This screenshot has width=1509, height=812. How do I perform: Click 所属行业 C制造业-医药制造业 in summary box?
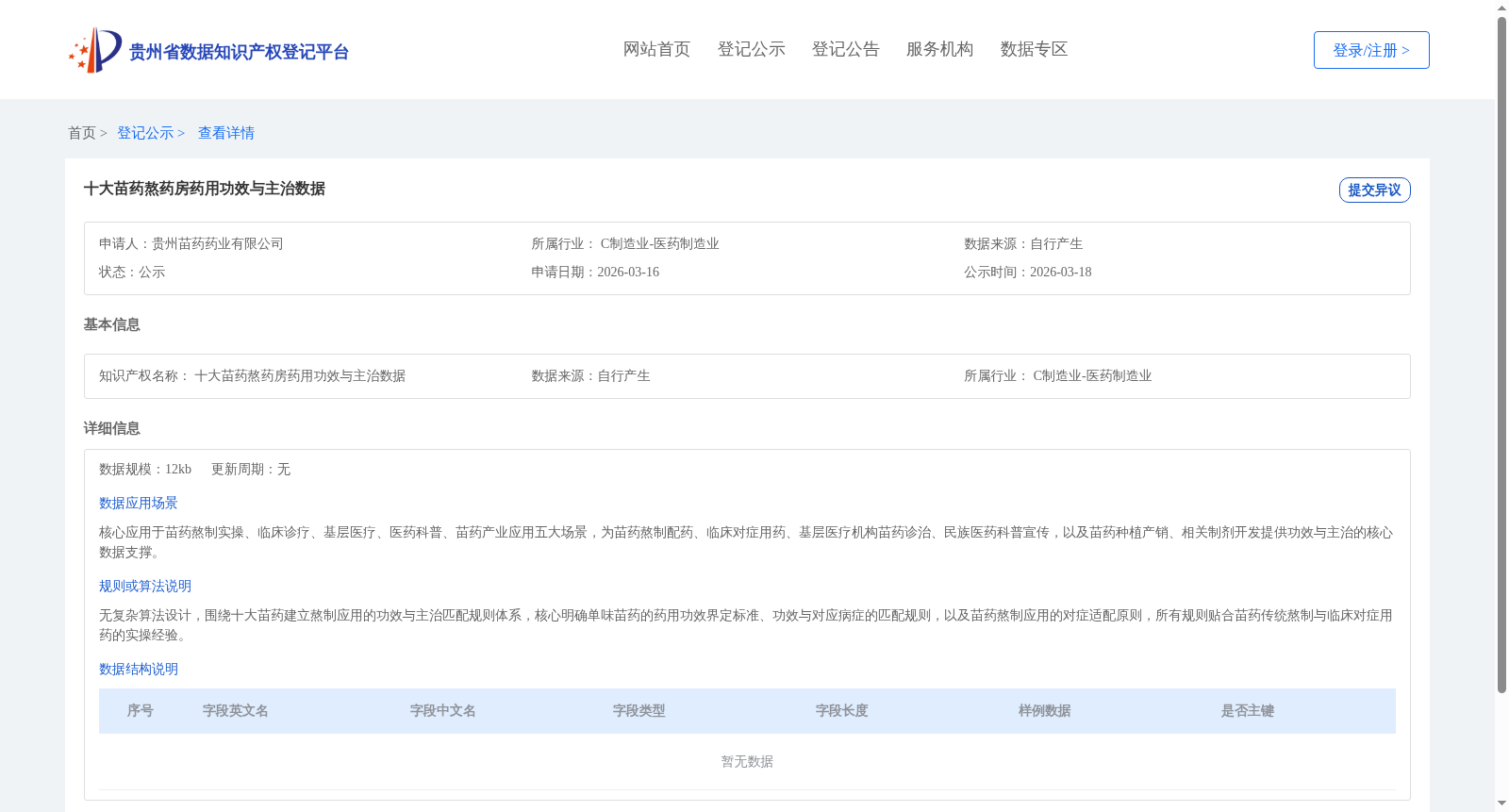625,243
